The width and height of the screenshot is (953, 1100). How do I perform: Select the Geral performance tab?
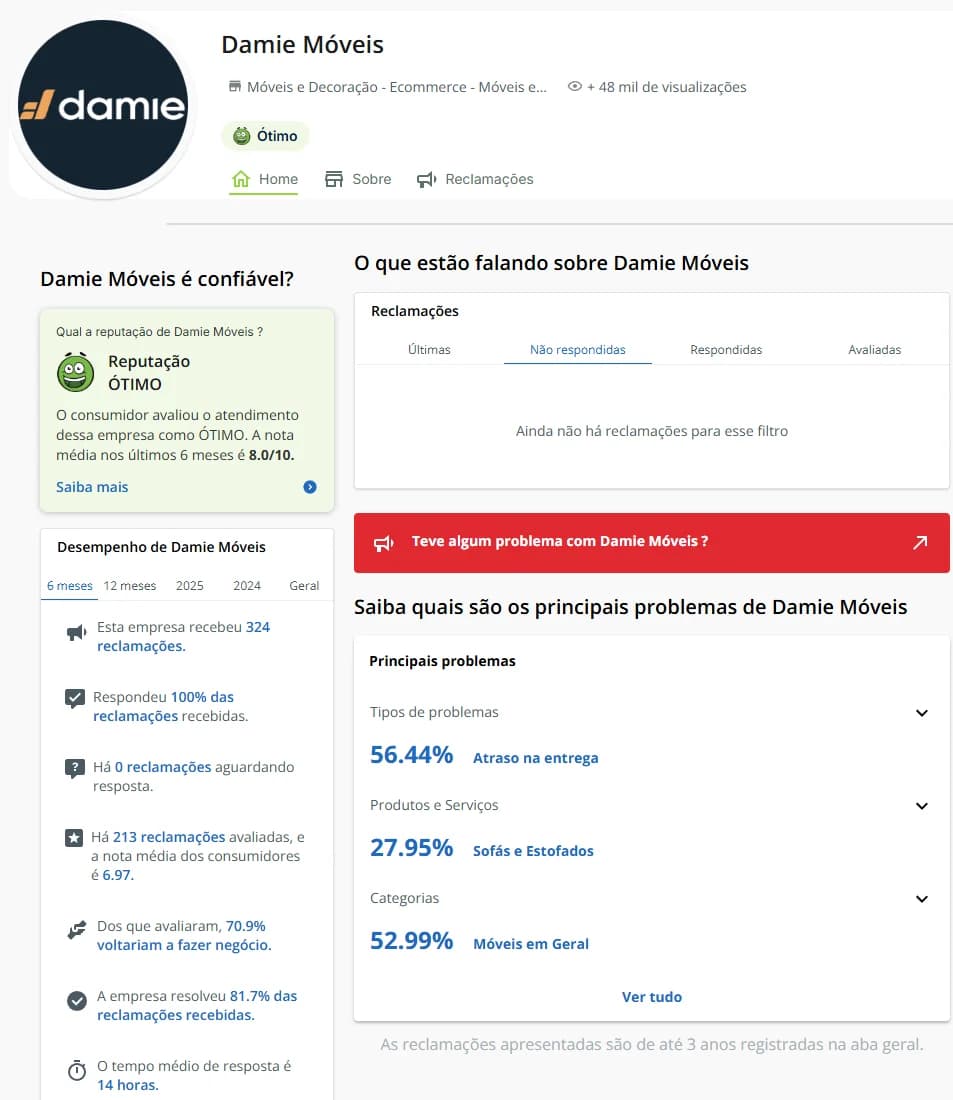pyautogui.click(x=304, y=586)
